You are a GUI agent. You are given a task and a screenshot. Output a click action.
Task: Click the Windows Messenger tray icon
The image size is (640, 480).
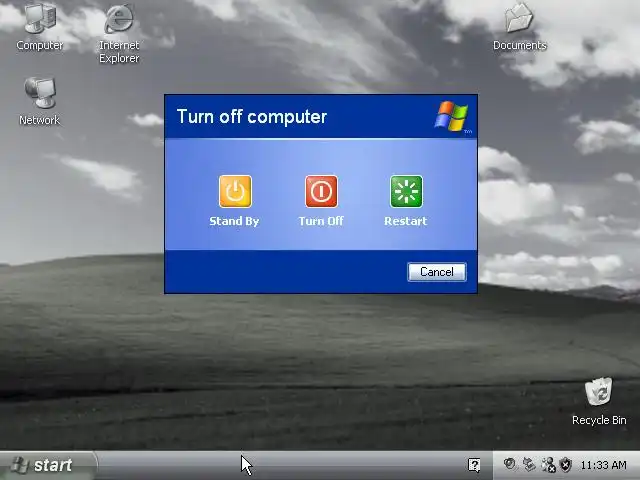tap(548, 465)
